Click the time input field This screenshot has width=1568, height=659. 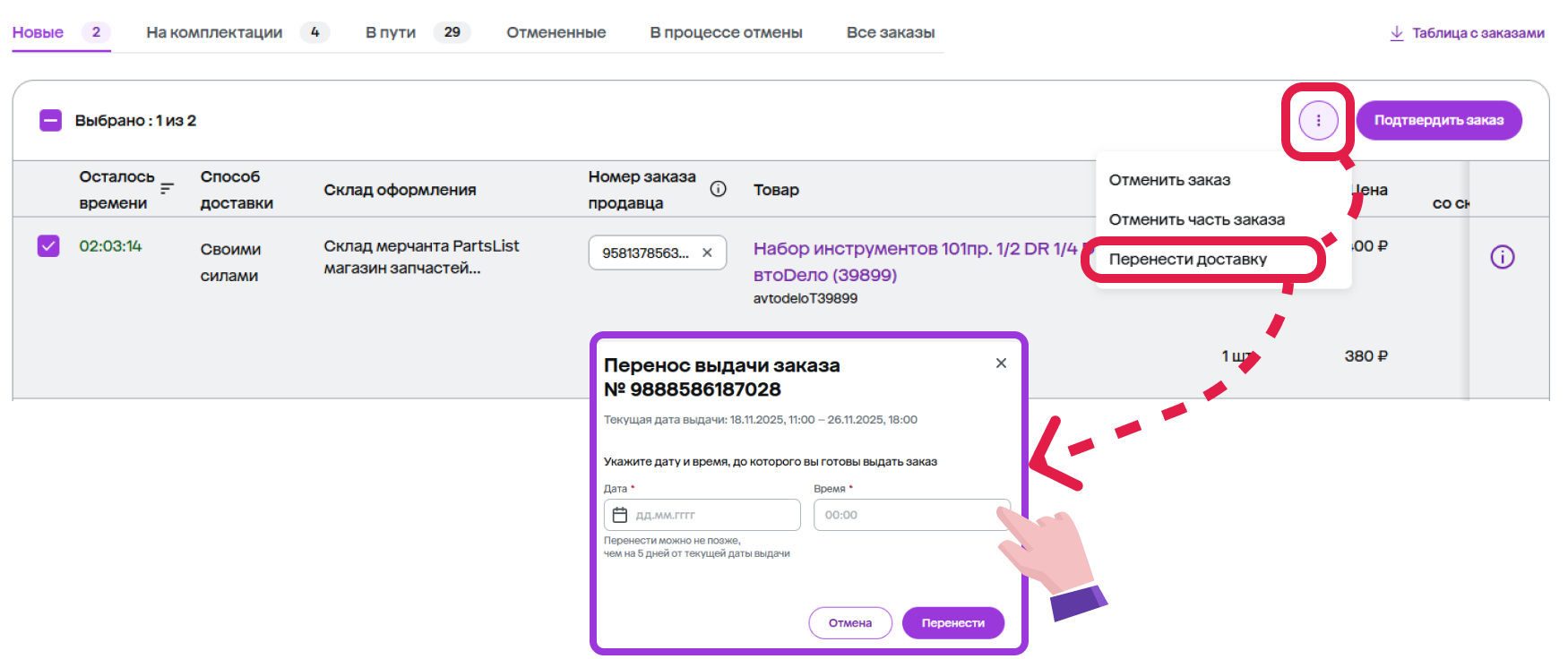909,515
